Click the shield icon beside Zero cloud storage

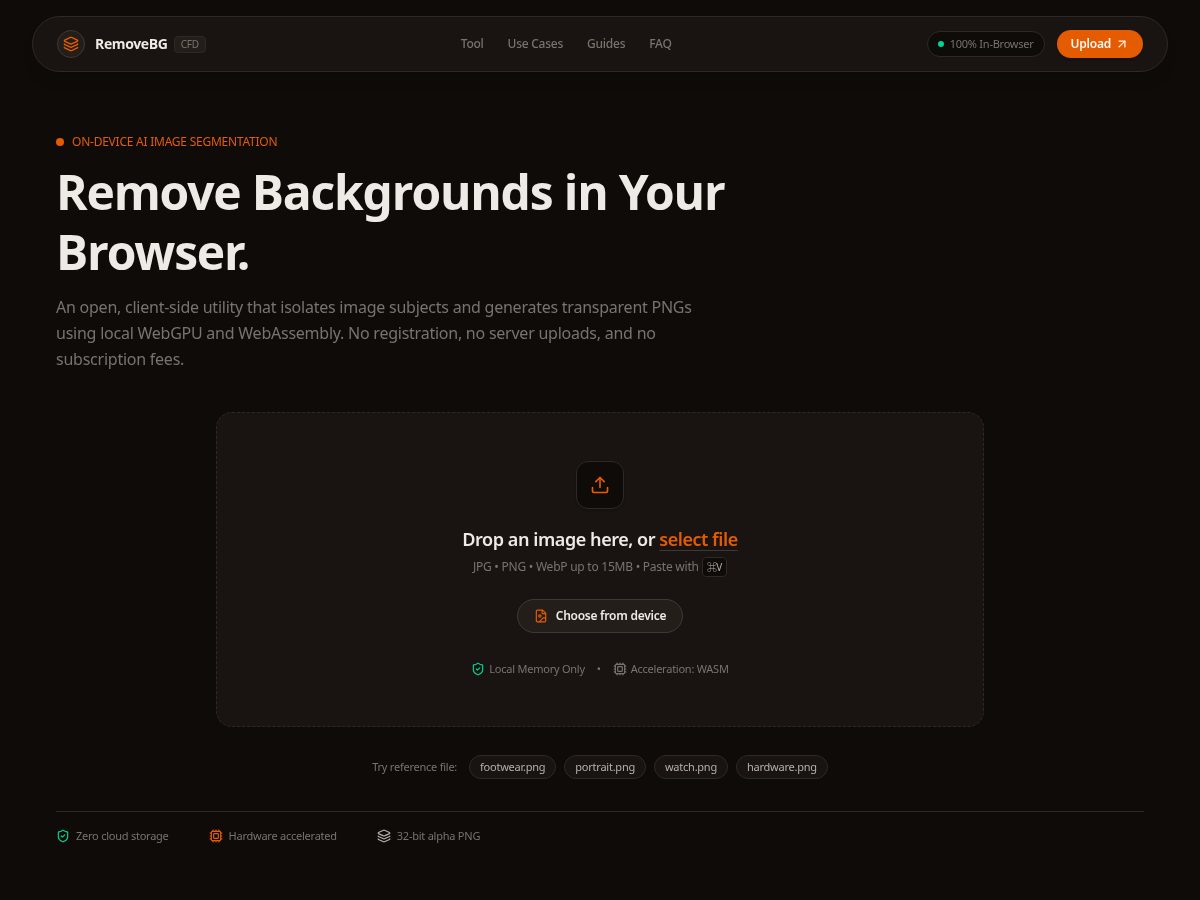(x=63, y=836)
